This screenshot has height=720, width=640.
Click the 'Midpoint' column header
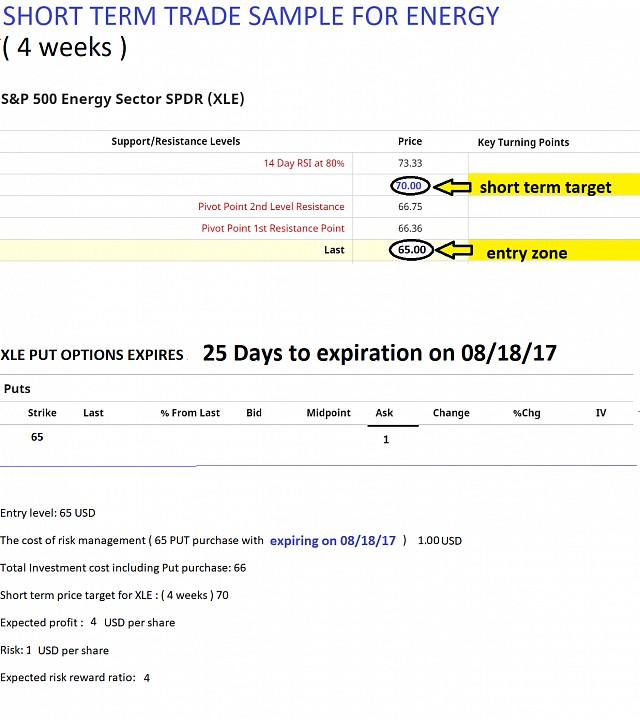329,413
